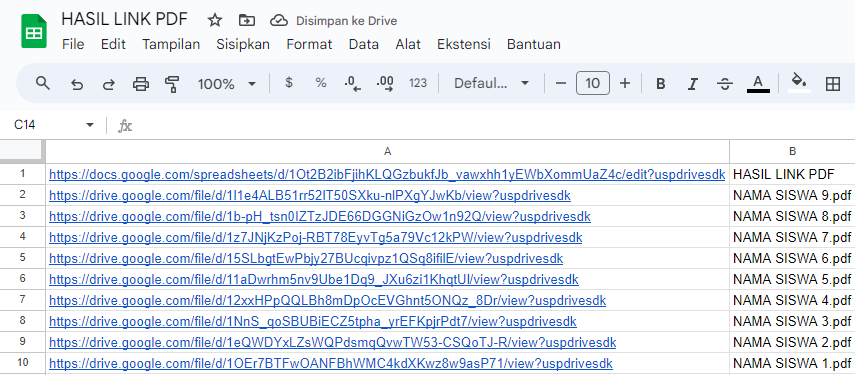Image resolution: width=855 pixels, height=375 pixels.
Task: Open the File menu
Action: [x=73, y=44]
